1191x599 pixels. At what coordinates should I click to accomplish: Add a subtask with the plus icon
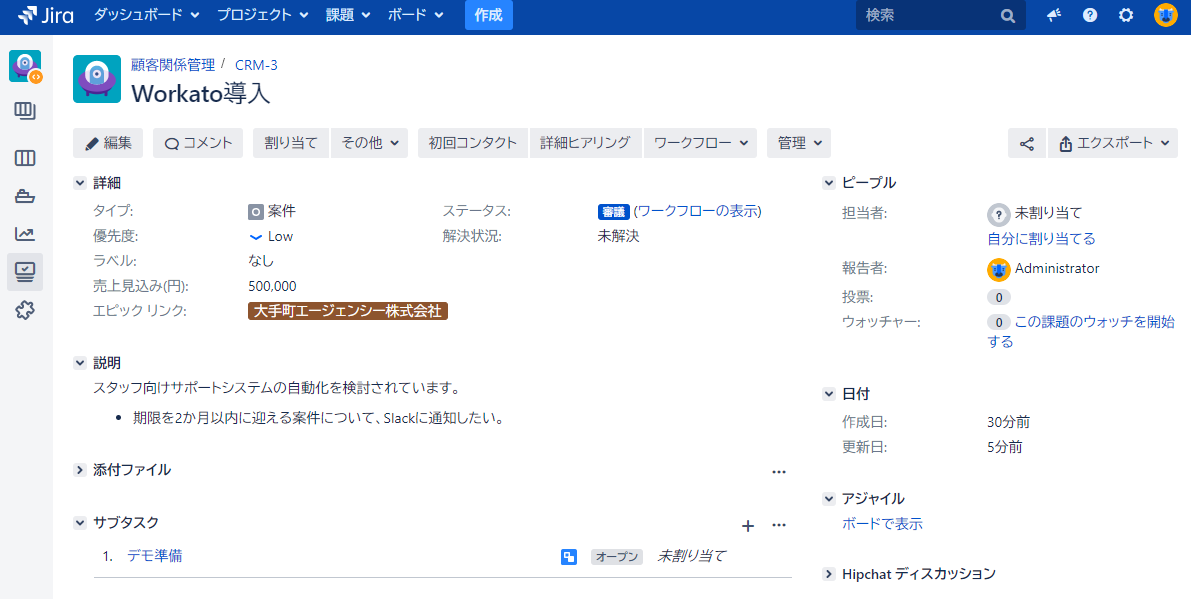748,525
